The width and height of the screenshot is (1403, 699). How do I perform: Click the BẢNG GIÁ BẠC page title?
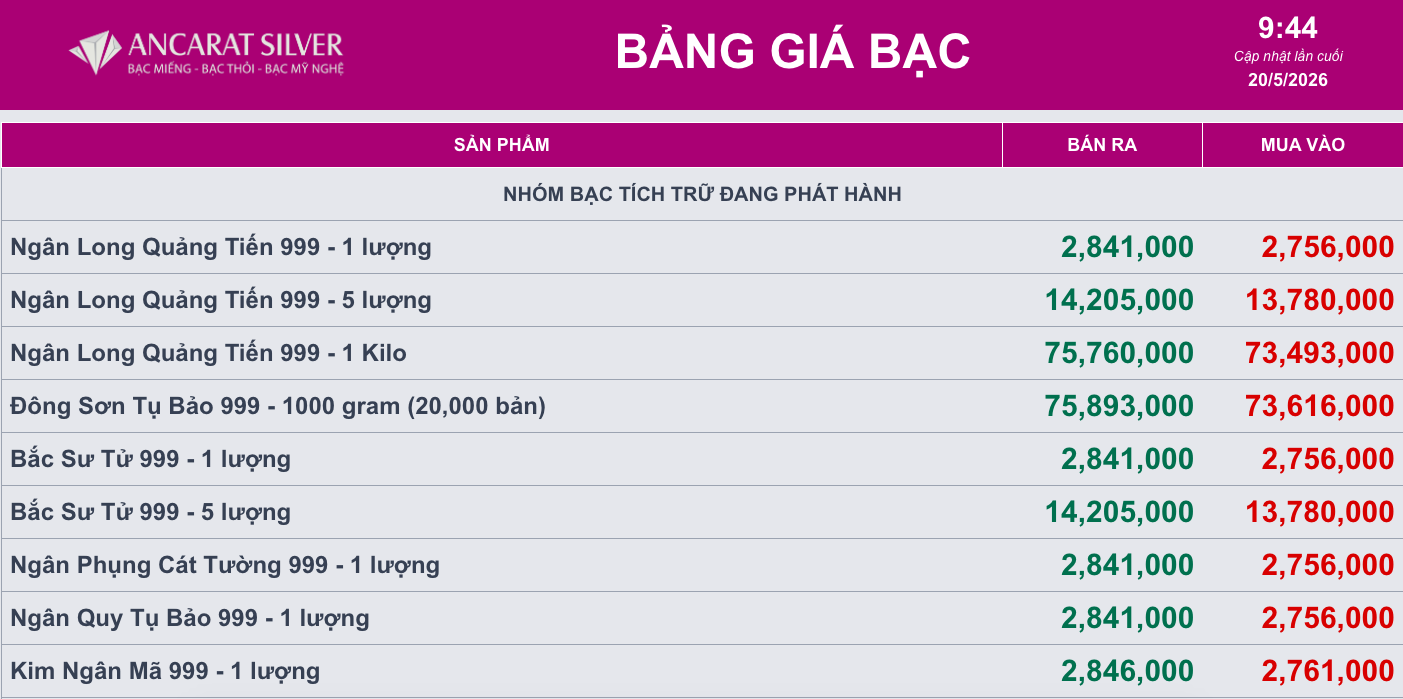click(792, 51)
